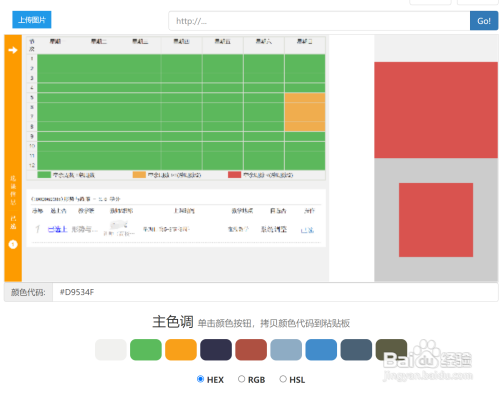Screen dimensions: 500x393
Task: Select the HSL radio button
Action: [x=283, y=379]
